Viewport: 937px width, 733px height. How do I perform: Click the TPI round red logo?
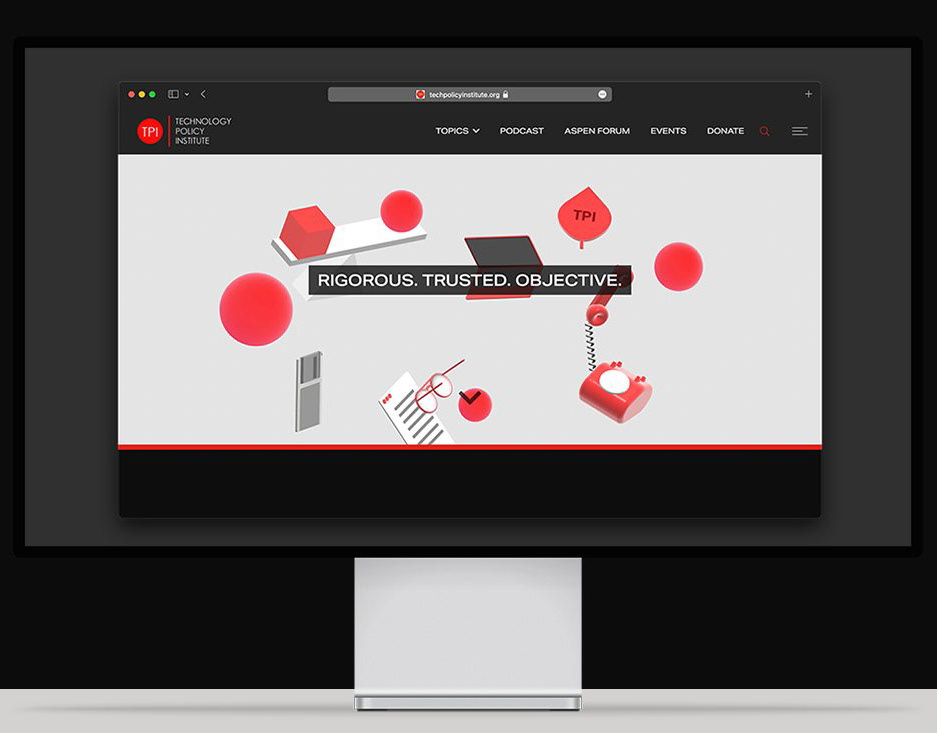(149, 131)
